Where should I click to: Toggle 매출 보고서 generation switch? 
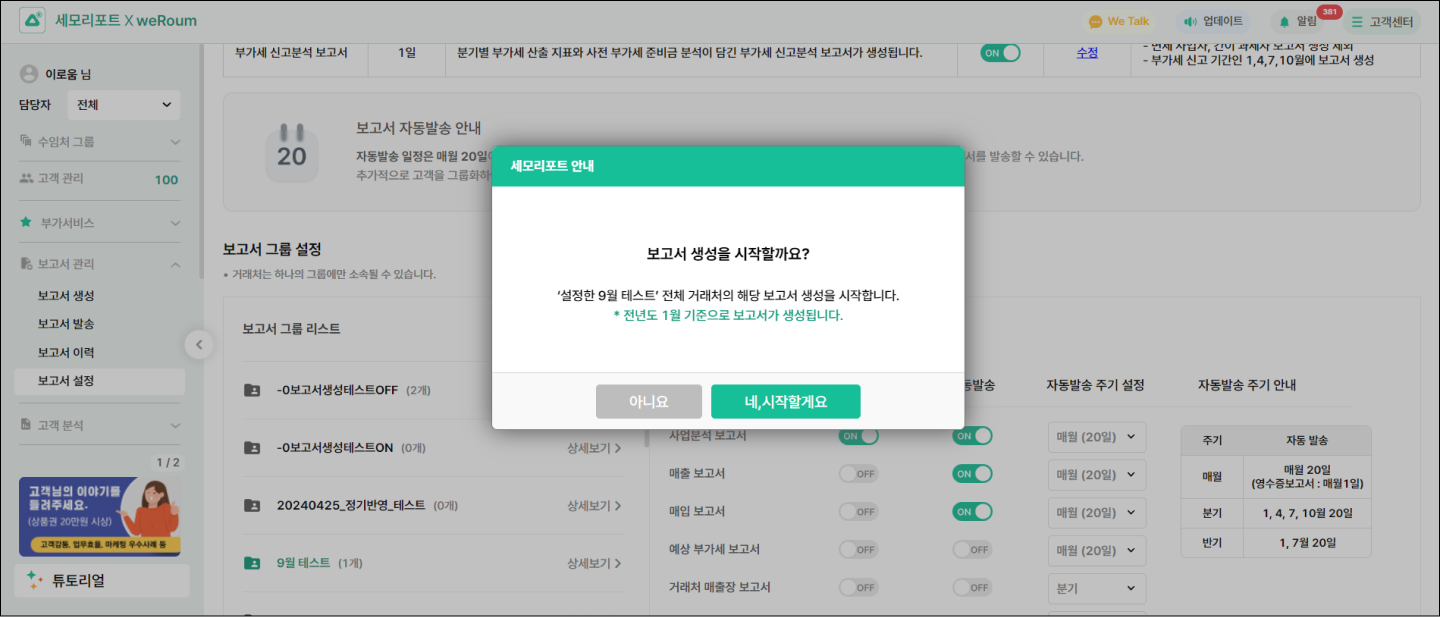pos(858,474)
